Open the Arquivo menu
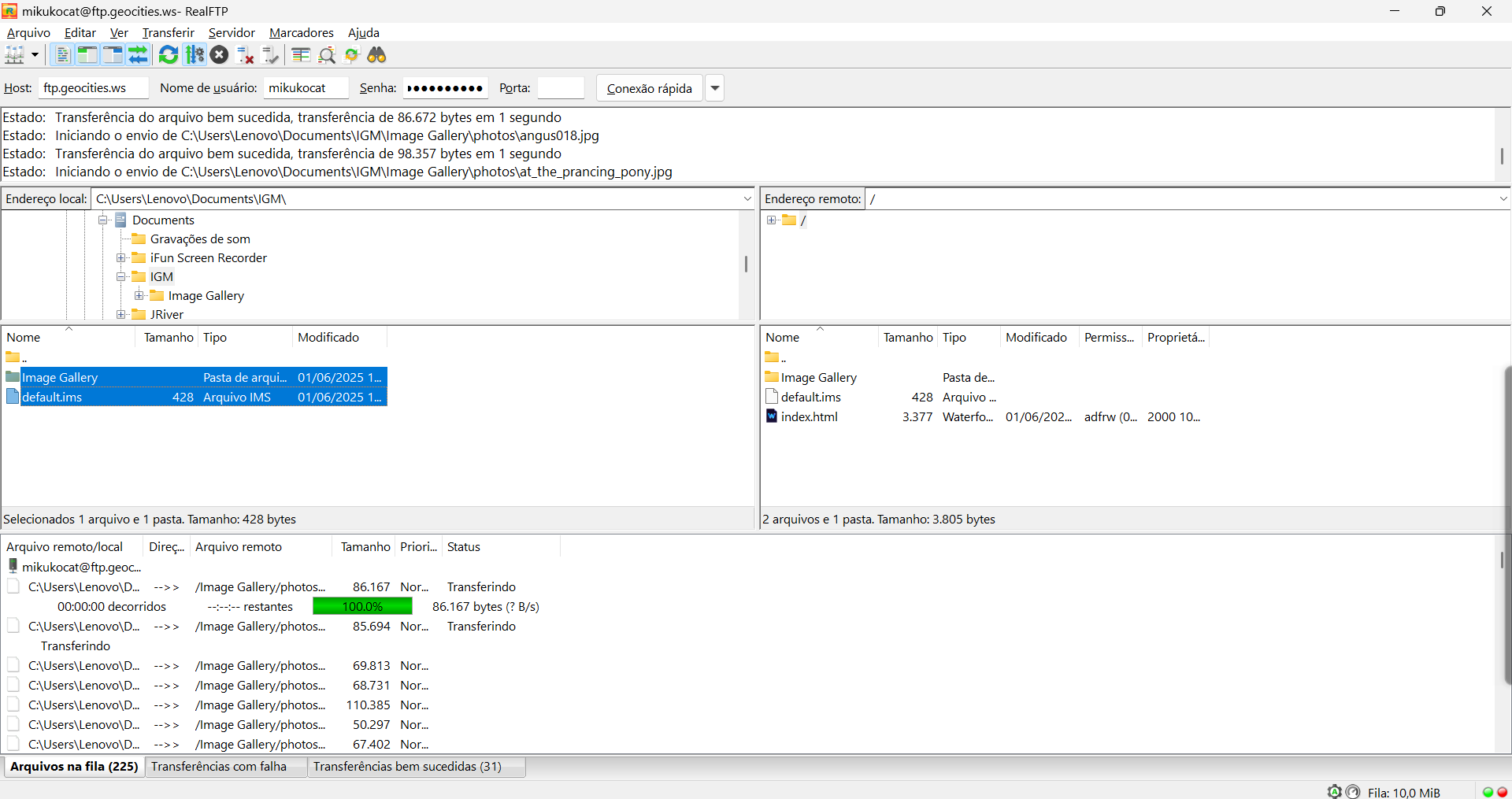 coord(28,32)
